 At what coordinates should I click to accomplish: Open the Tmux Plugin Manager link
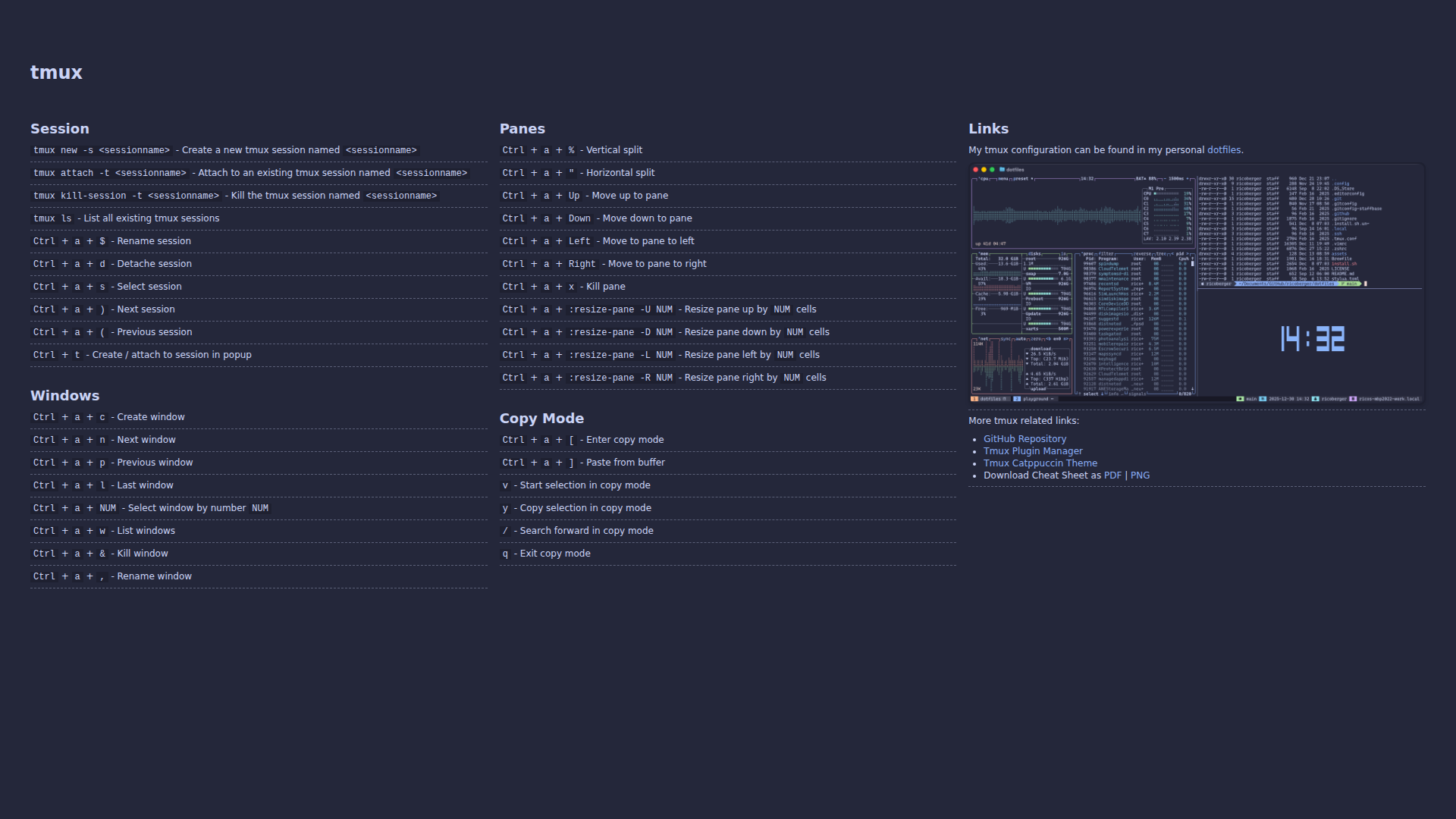pos(1033,451)
